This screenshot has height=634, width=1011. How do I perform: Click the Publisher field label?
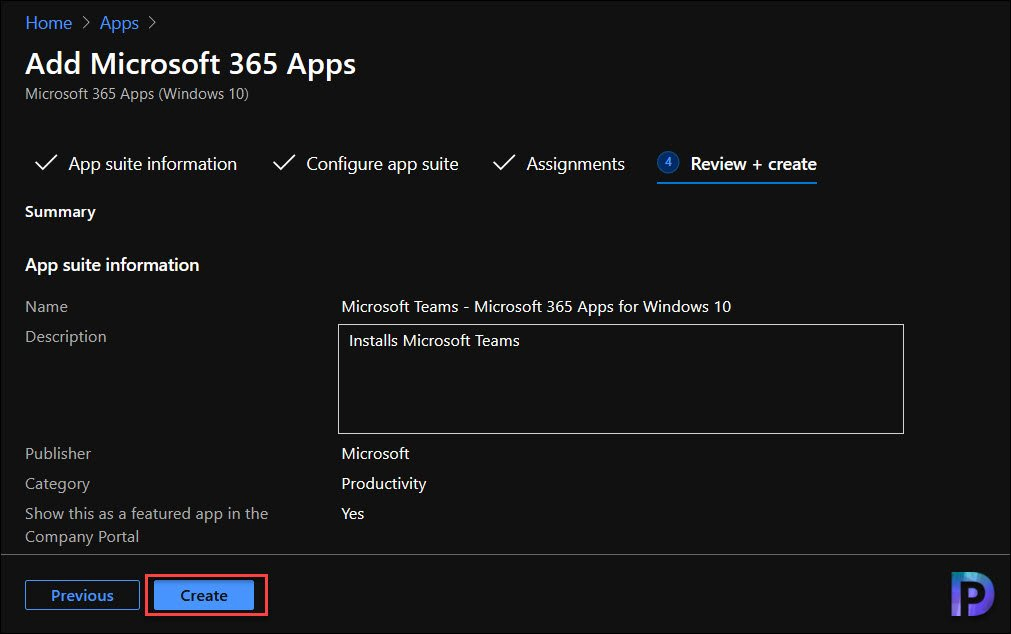(x=58, y=453)
